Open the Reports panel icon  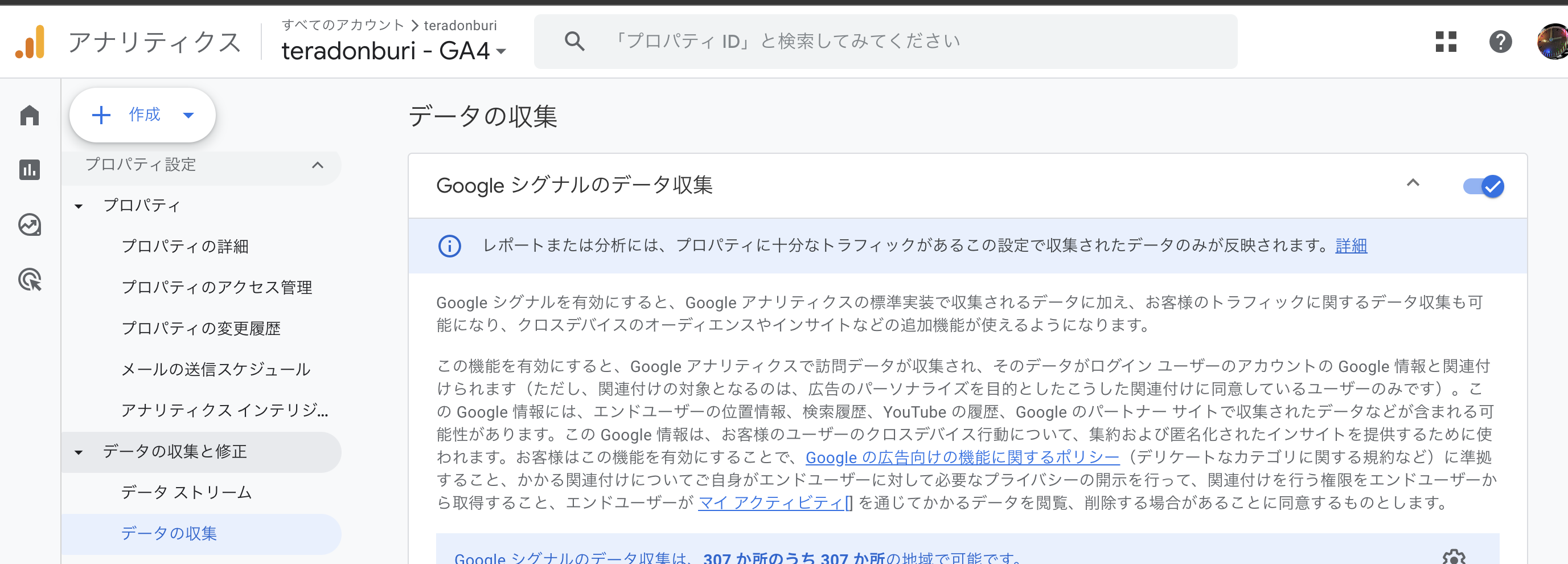click(28, 170)
